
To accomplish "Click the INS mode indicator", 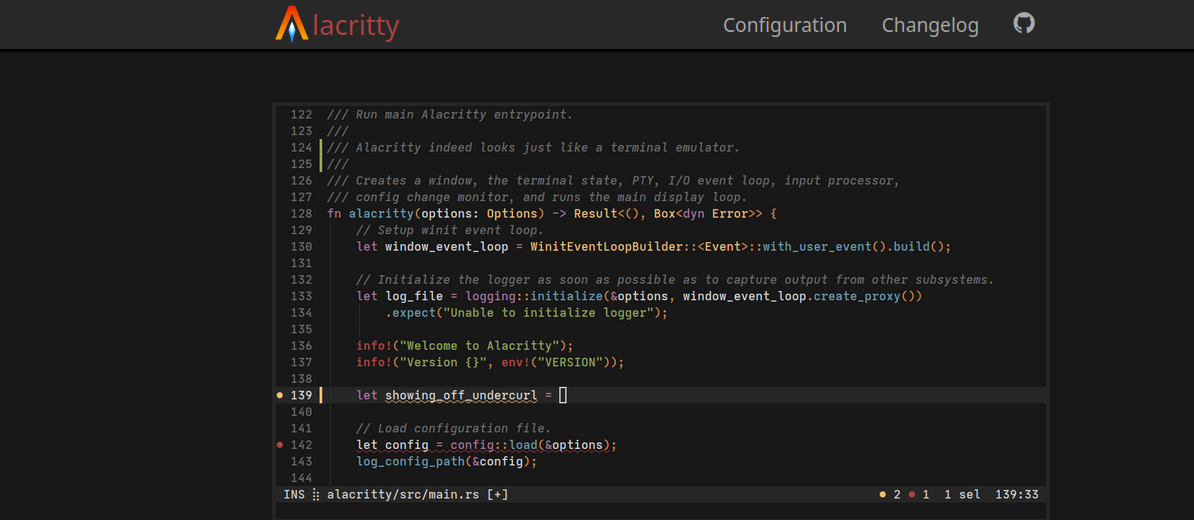I will coord(294,495).
